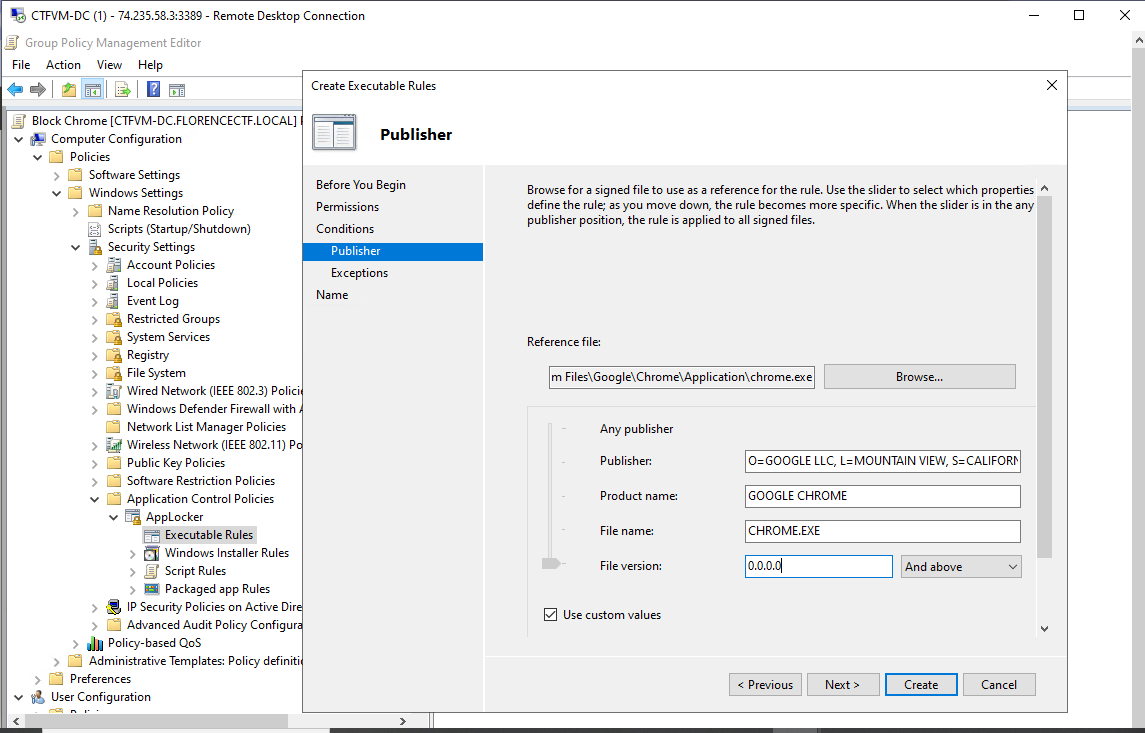Click the Reference file path field

(x=682, y=377)
